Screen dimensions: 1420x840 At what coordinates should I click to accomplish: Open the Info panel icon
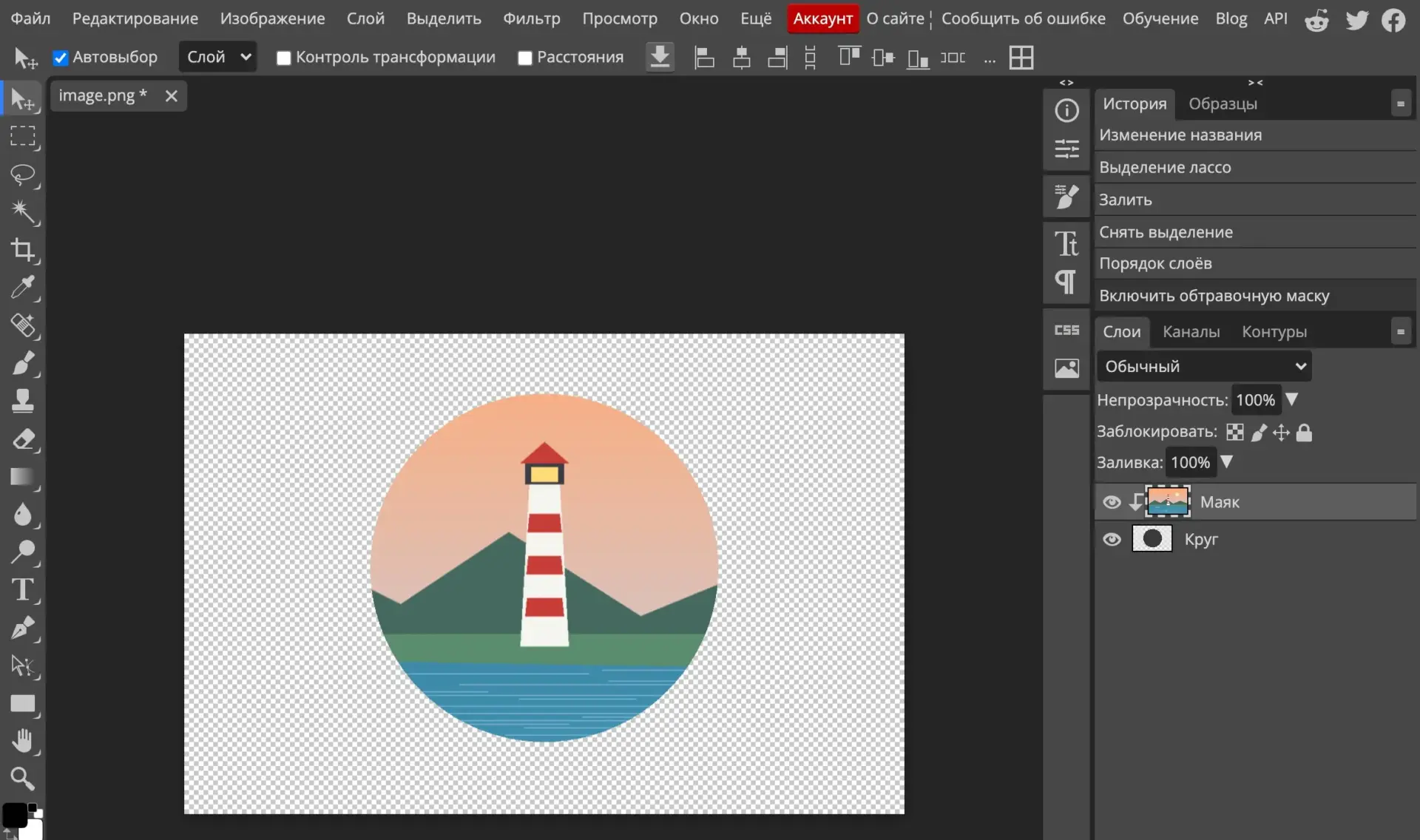[1066, 111]
